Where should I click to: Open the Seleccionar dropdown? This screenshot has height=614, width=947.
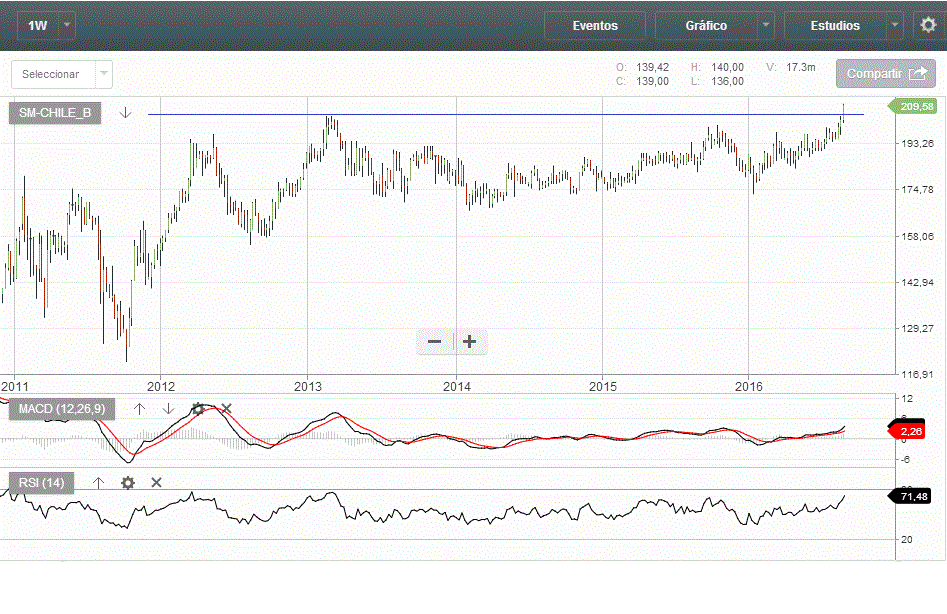coord(104,74)
